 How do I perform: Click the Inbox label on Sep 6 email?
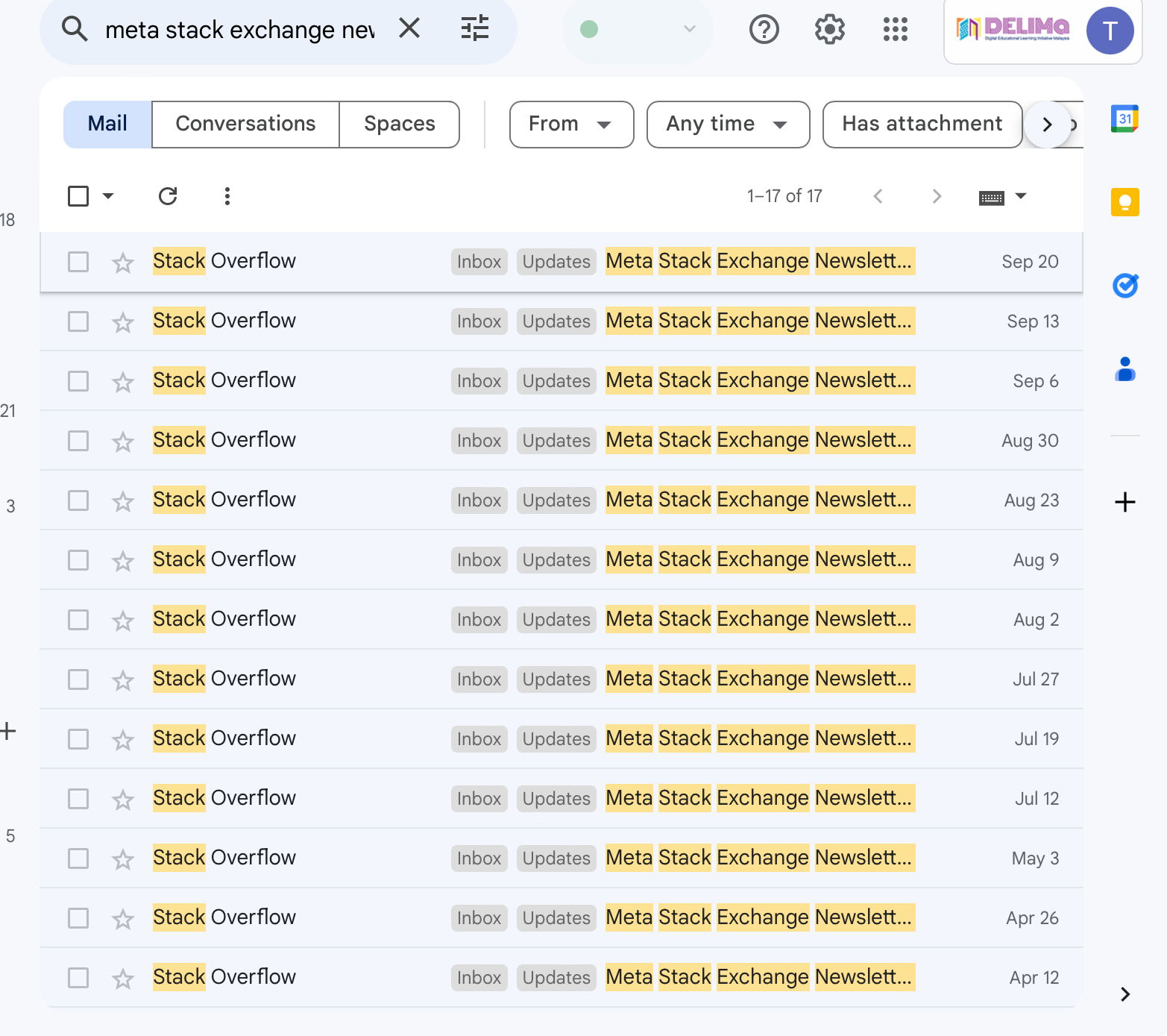479,381
